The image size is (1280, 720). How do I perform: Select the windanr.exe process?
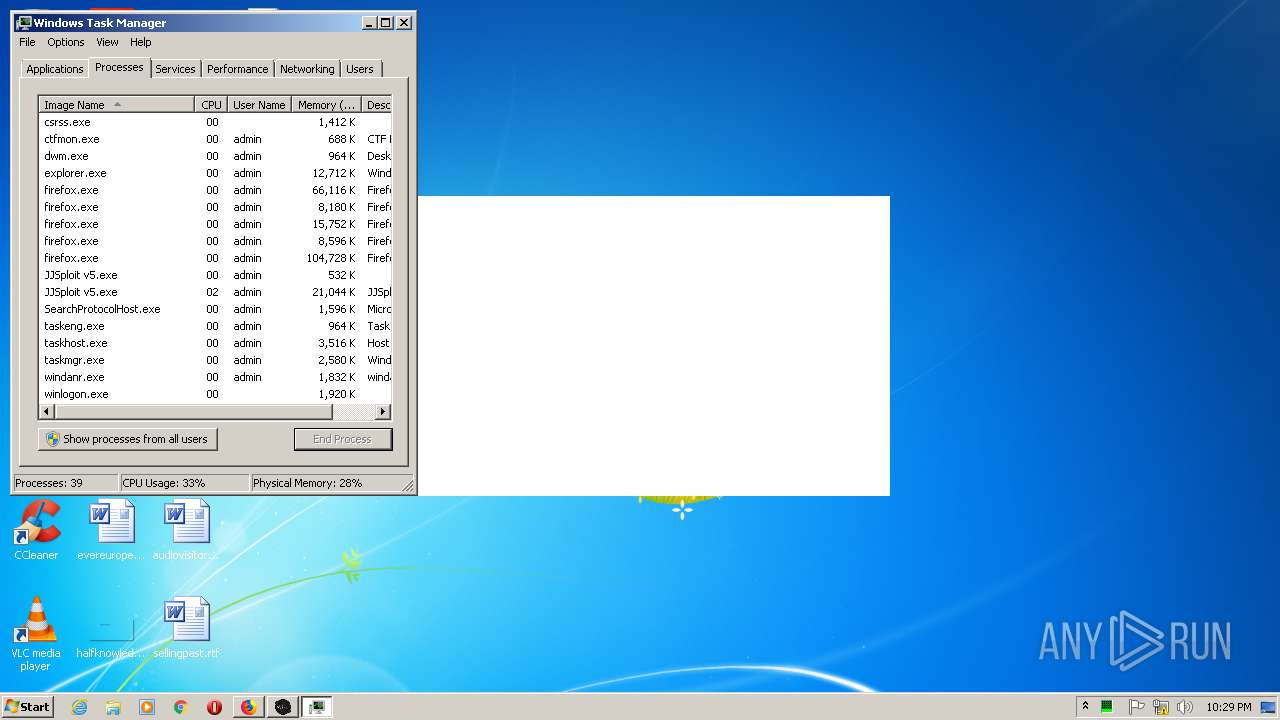[x=215, y=377]
